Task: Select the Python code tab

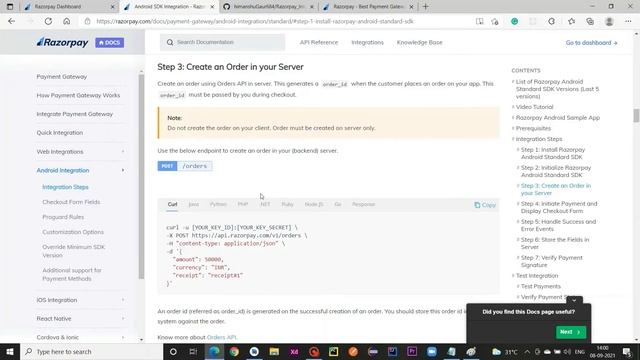Action: click(218, 204)
